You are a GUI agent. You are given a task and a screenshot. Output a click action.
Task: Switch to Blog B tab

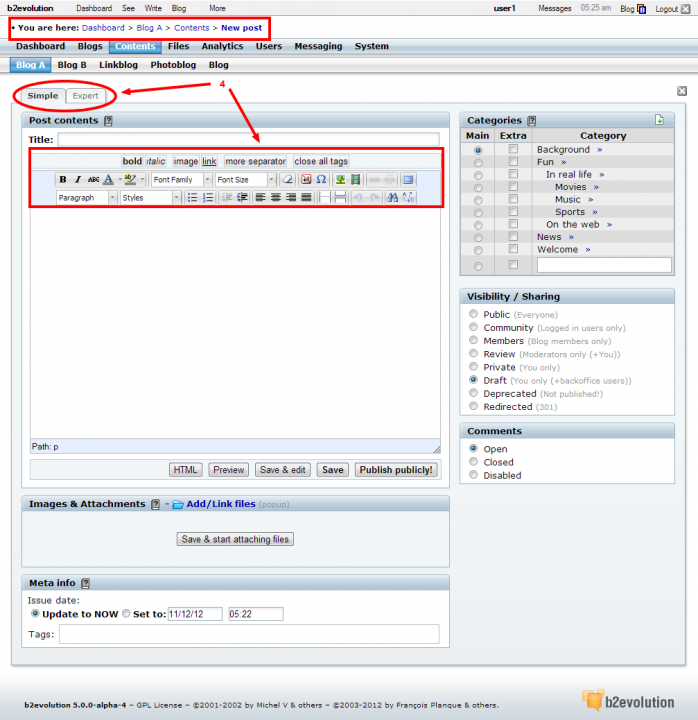(x=72, y=65)
